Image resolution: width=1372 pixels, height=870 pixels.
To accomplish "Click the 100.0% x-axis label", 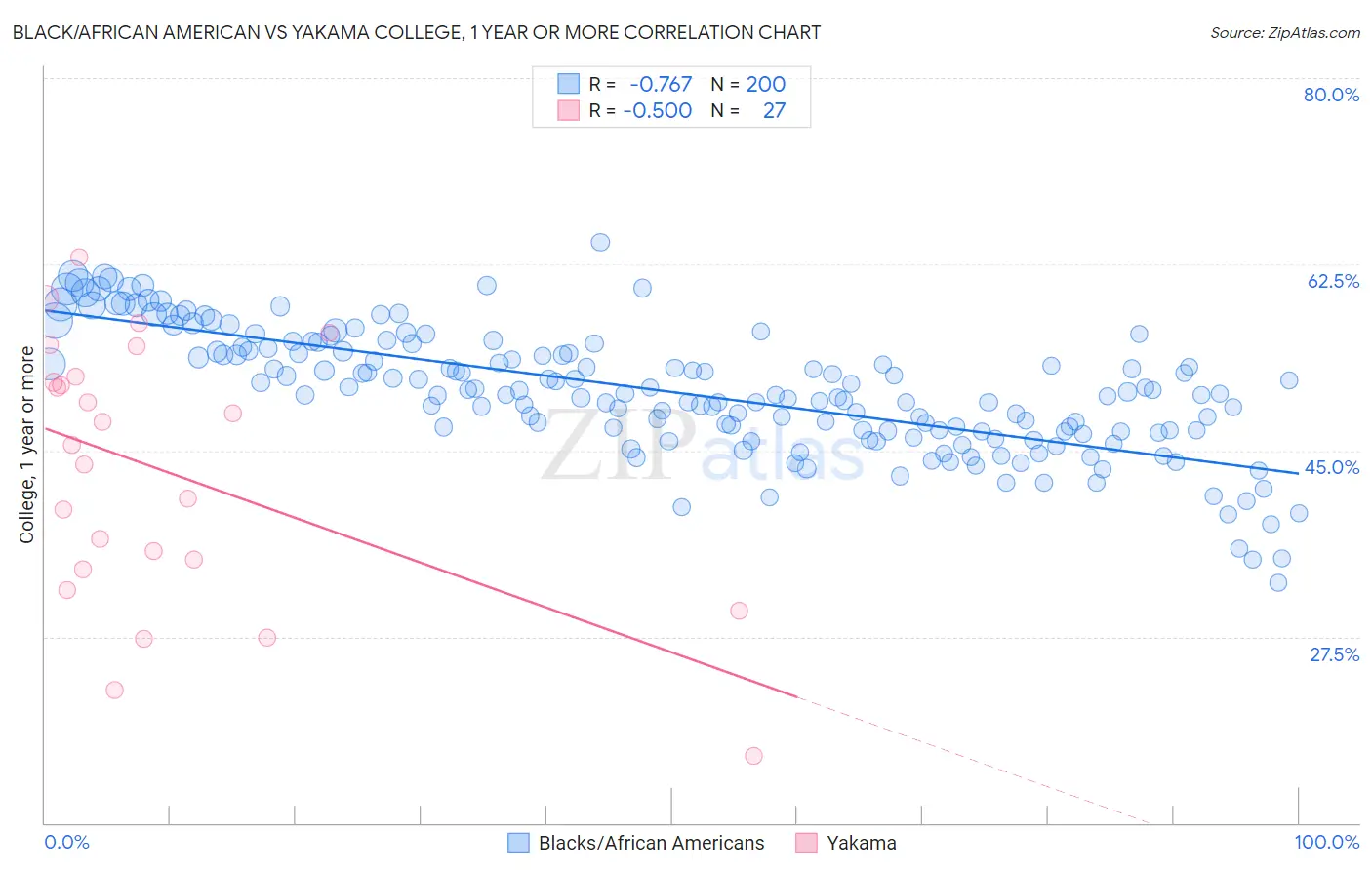I will (1327, 842).
